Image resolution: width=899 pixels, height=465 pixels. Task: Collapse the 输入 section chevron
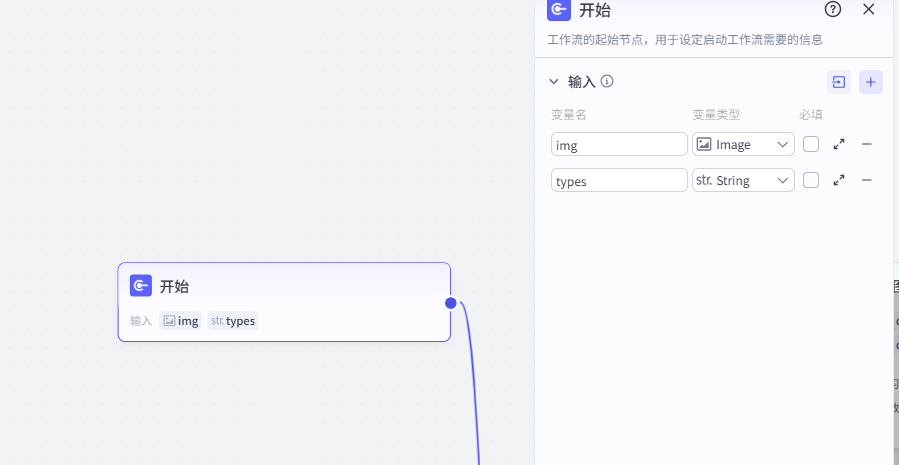click(x=554, y=81)
